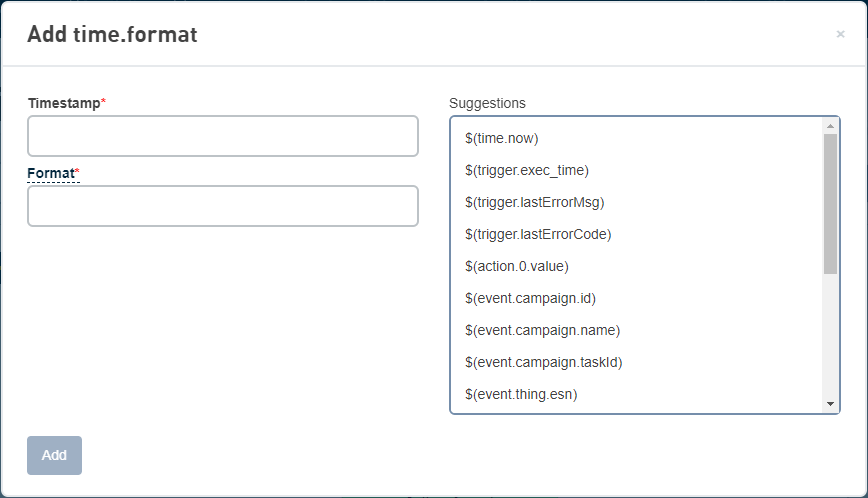Pick the $(trigger.lastErrorMsg) suggestion
This screenshot has height=498, width=868.
coord(535,202)
